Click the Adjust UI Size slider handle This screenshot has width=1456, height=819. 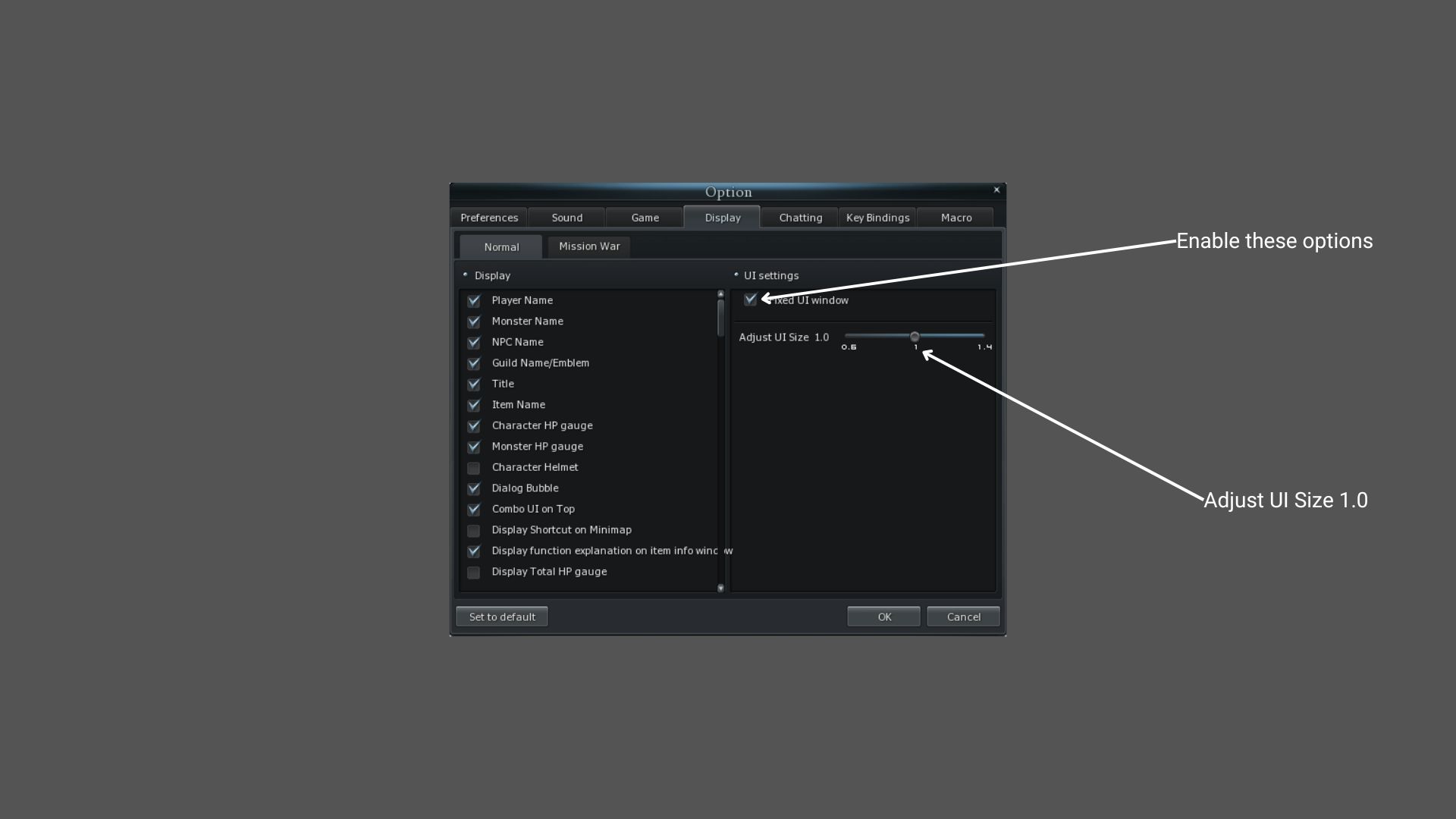point(915,337)
